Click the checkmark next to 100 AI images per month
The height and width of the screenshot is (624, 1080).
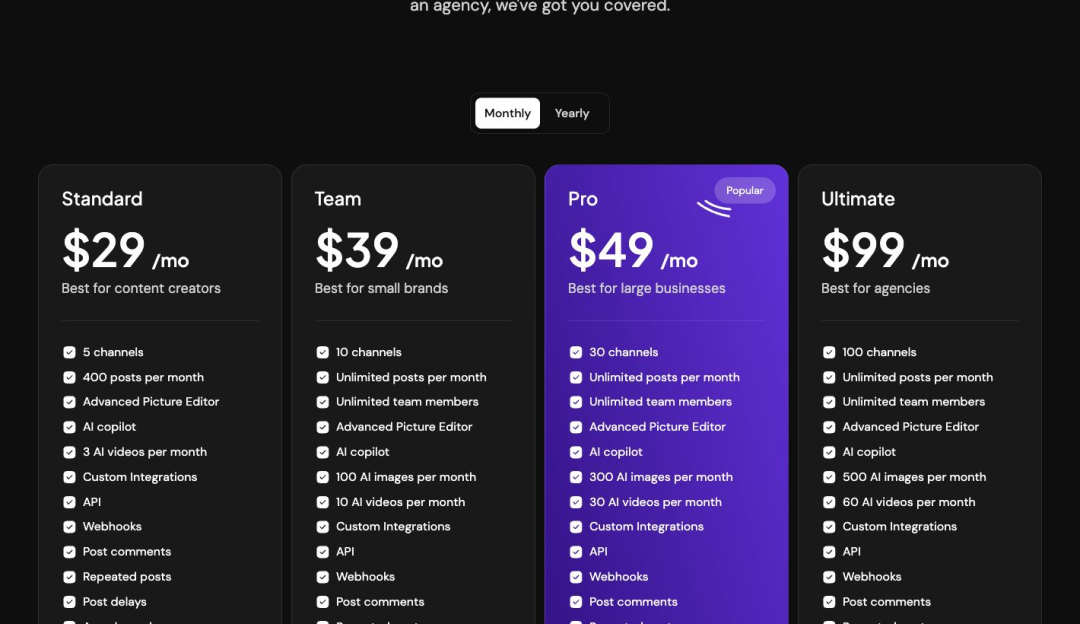click(x=322, y=477)
